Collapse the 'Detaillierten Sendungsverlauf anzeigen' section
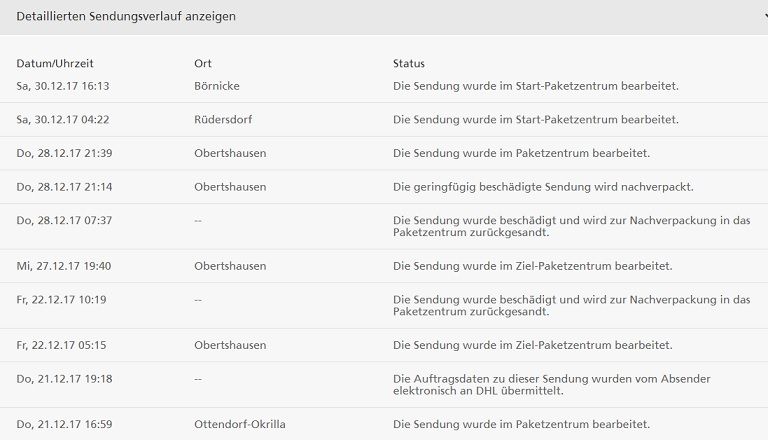This screenshot has height=440, width=768. point(126,17)
